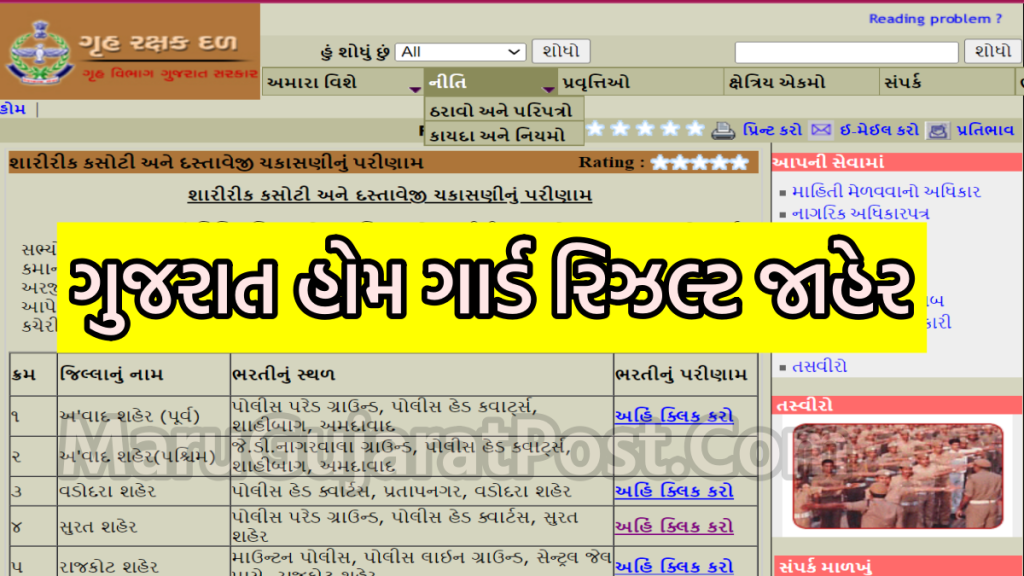
Task: Click the first star in the top rating row
Action: [x=596, y=129]
